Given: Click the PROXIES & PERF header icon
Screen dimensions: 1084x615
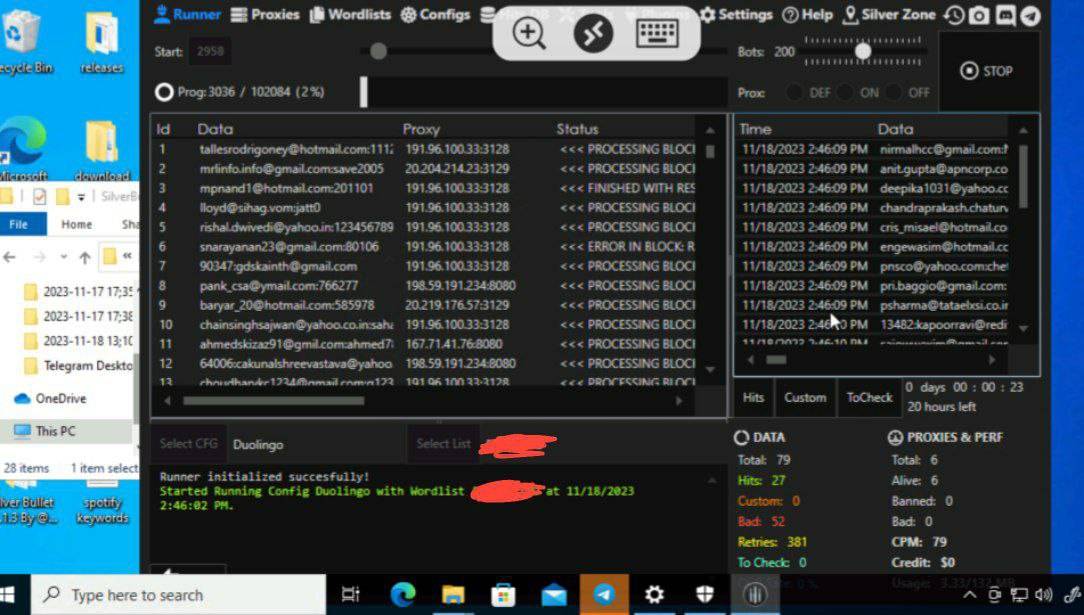Looking at the screenshot, I should tap(895, 437).
